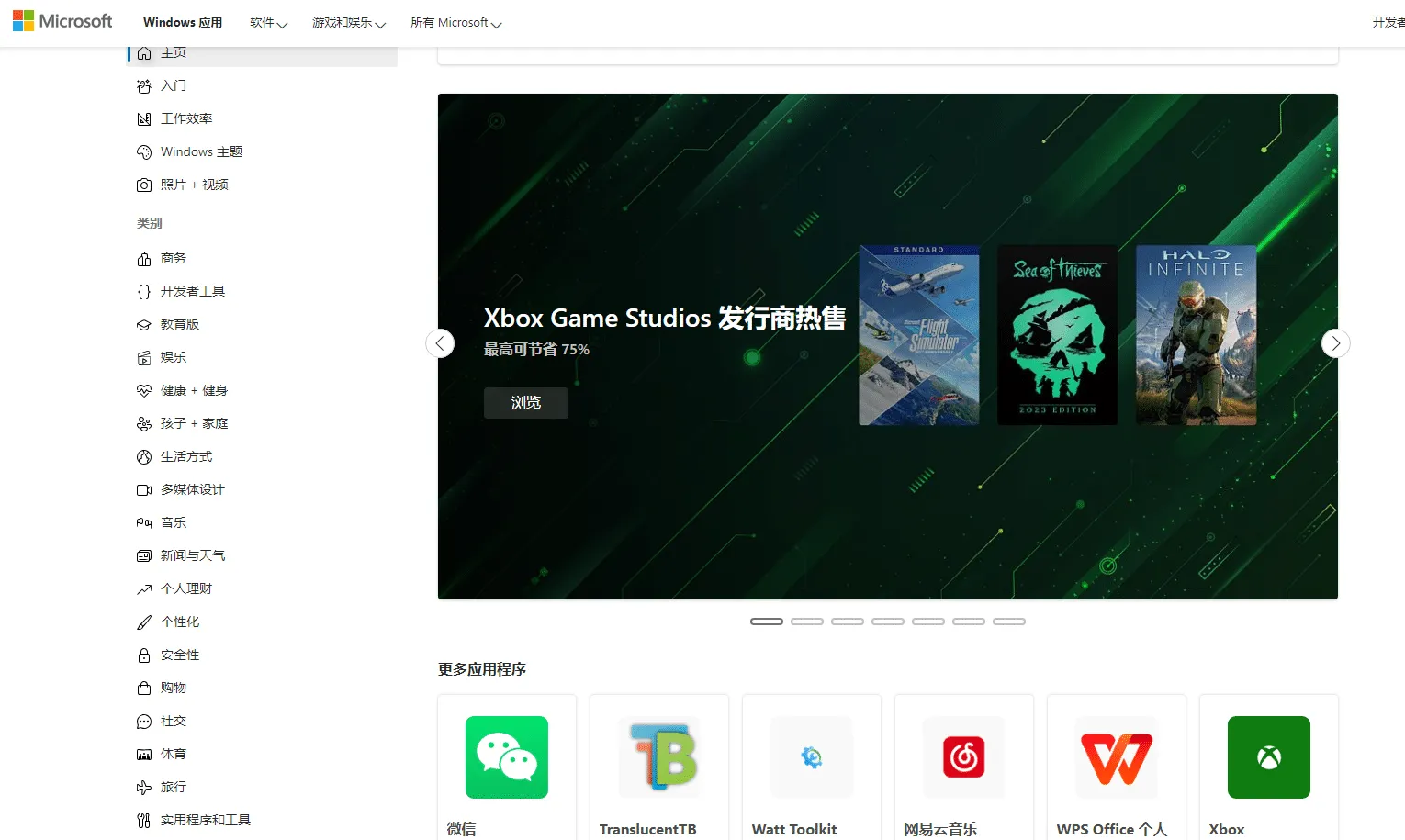Click the 体育 category icon
Viewport: 1405px width, 840px height.
(x=144, y=755)
